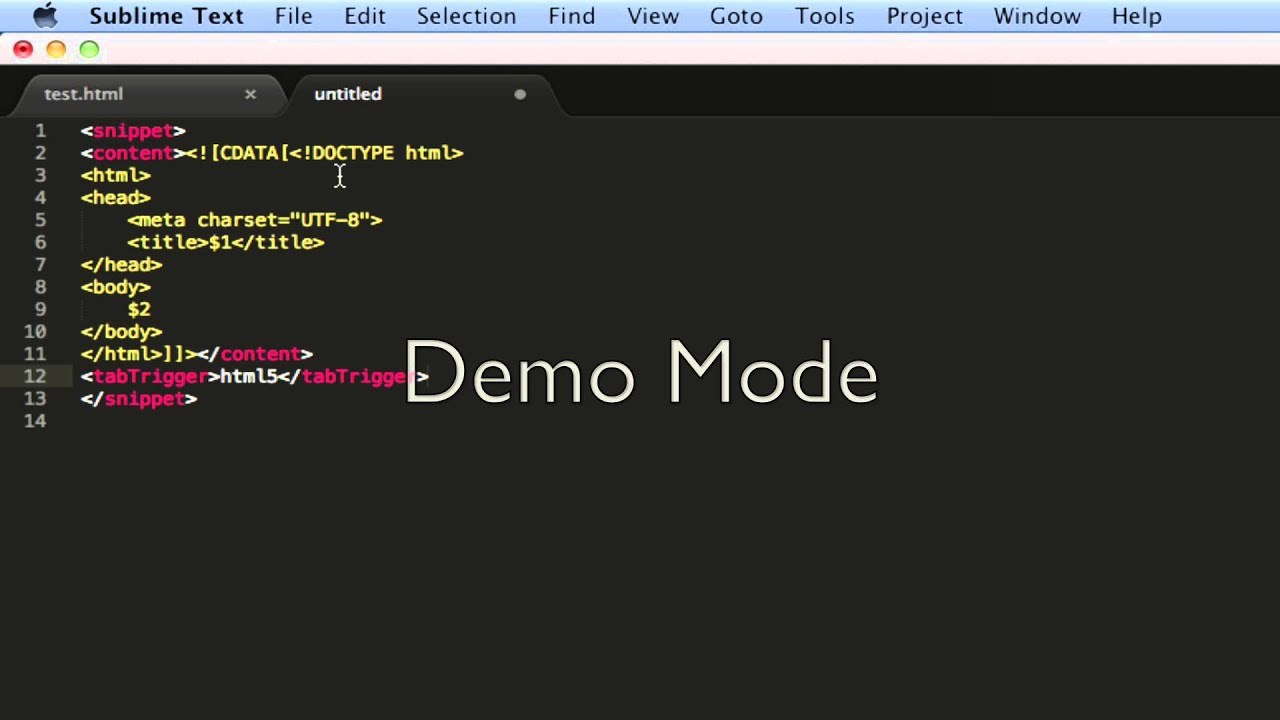Open the Selection menu

(466, 16)
